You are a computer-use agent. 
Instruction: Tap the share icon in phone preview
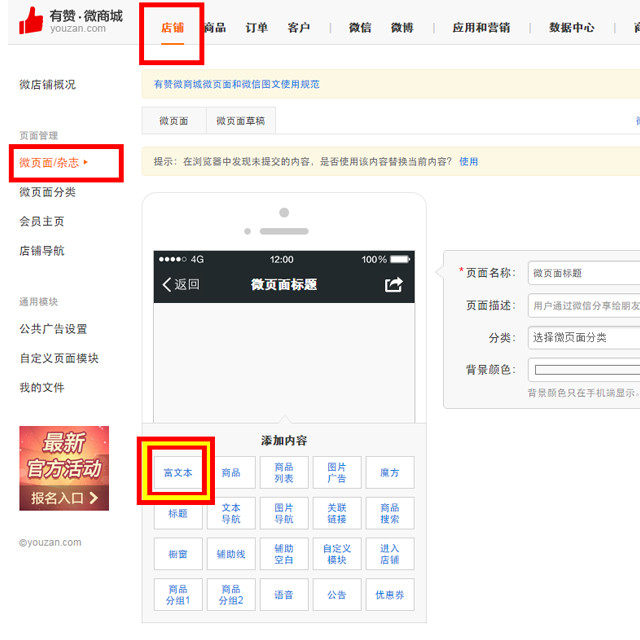tap(393, 284)
